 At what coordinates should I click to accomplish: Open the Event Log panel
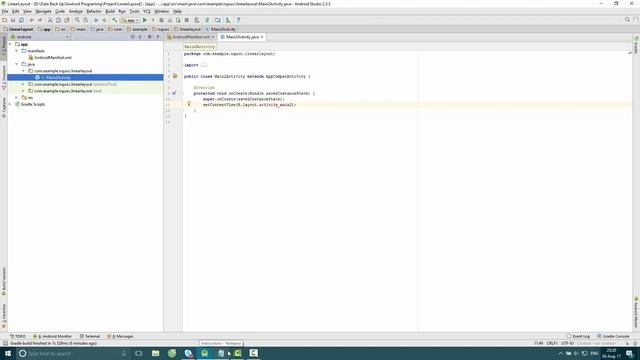tap(578, 336)
